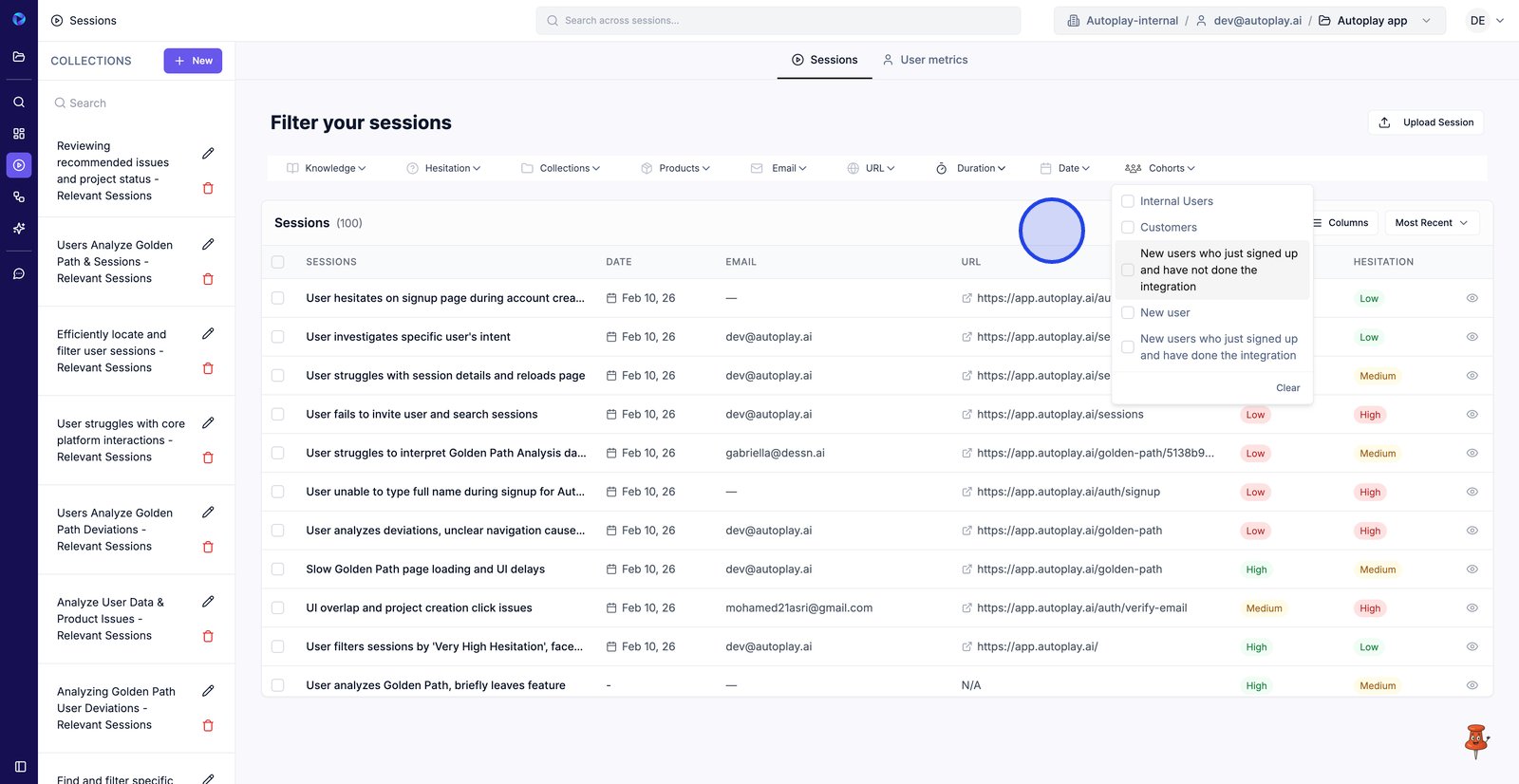
Task: Delete the 'Efficiently locate and filter user sessions' collection
Action: tap(208, 368)
